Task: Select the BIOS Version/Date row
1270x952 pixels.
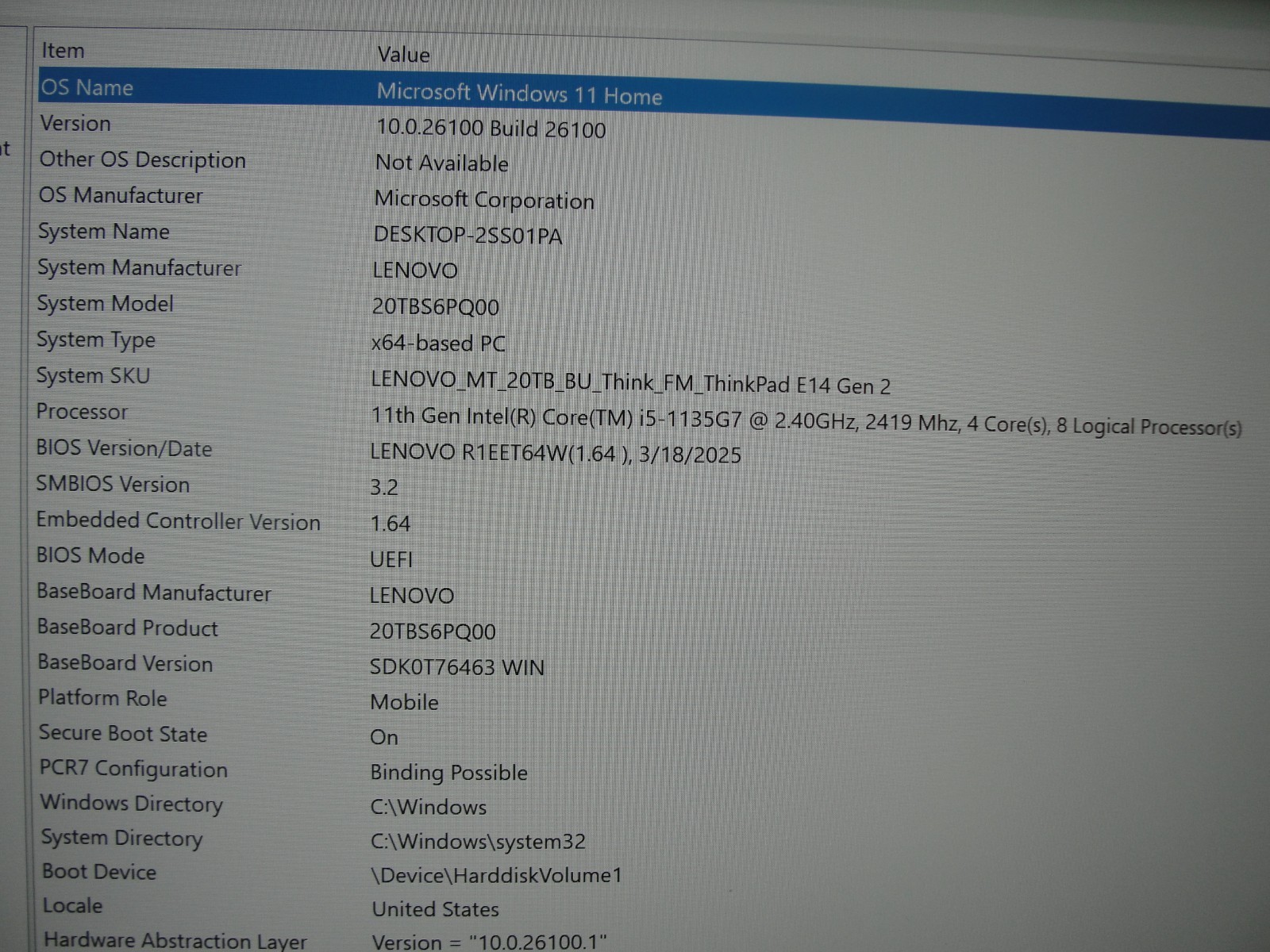Action: pyautogui.click(x=124, y=448)
